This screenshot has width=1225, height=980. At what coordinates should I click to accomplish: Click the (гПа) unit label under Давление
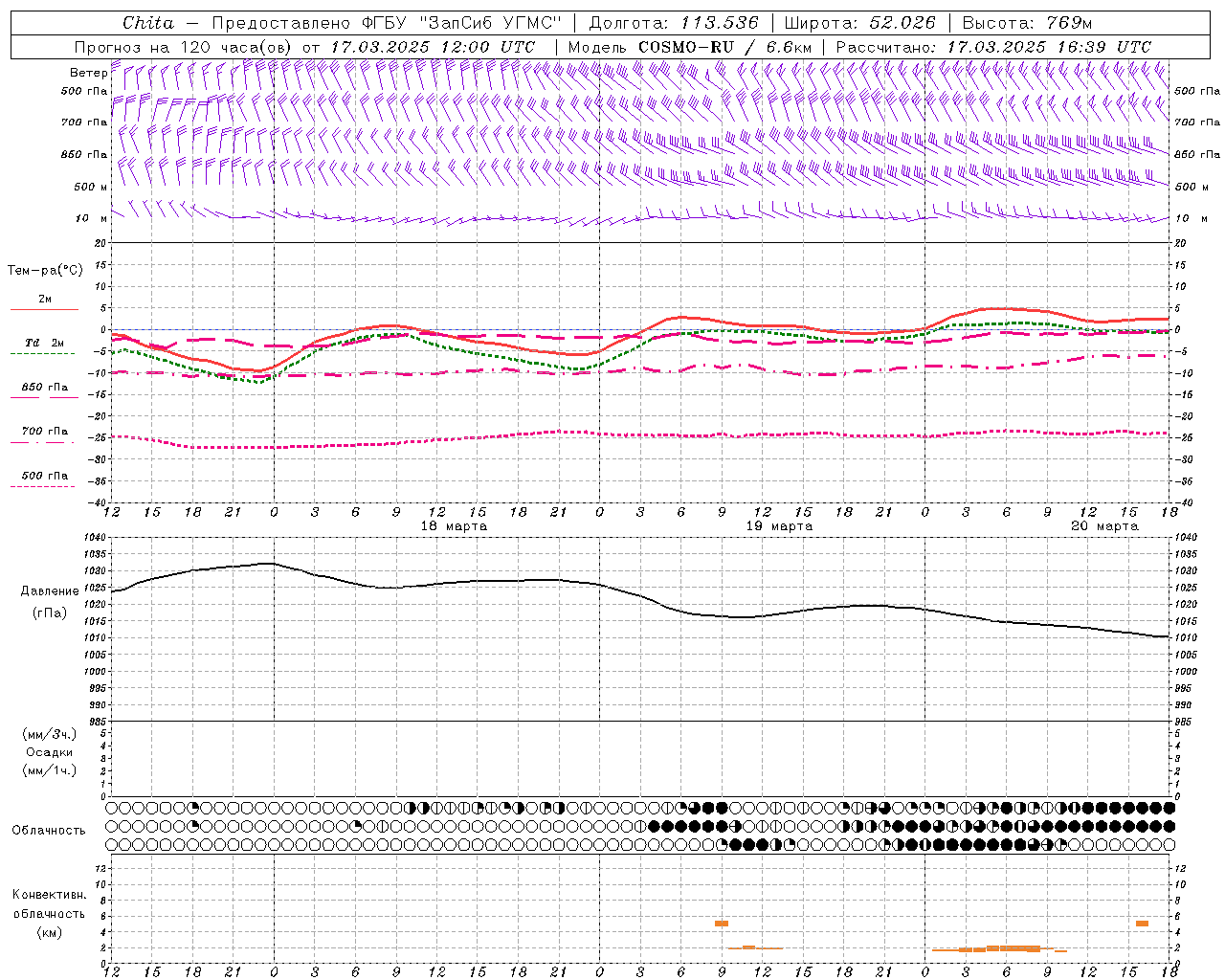[x=50, y=613]
